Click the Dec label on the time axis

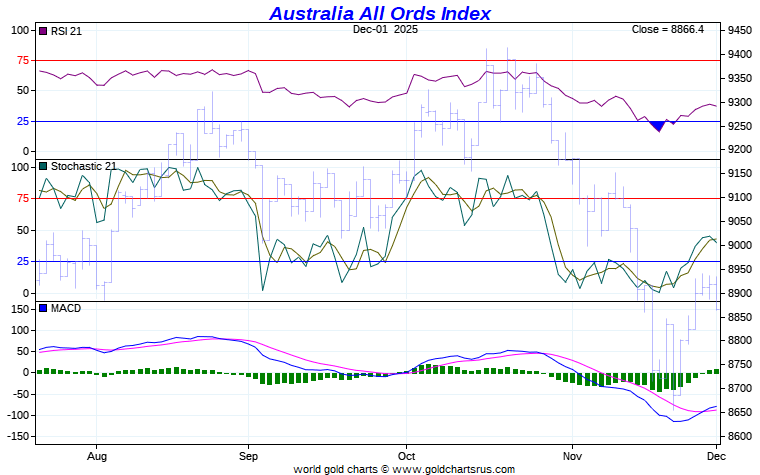pyautogui.click(x=716, y=455)
